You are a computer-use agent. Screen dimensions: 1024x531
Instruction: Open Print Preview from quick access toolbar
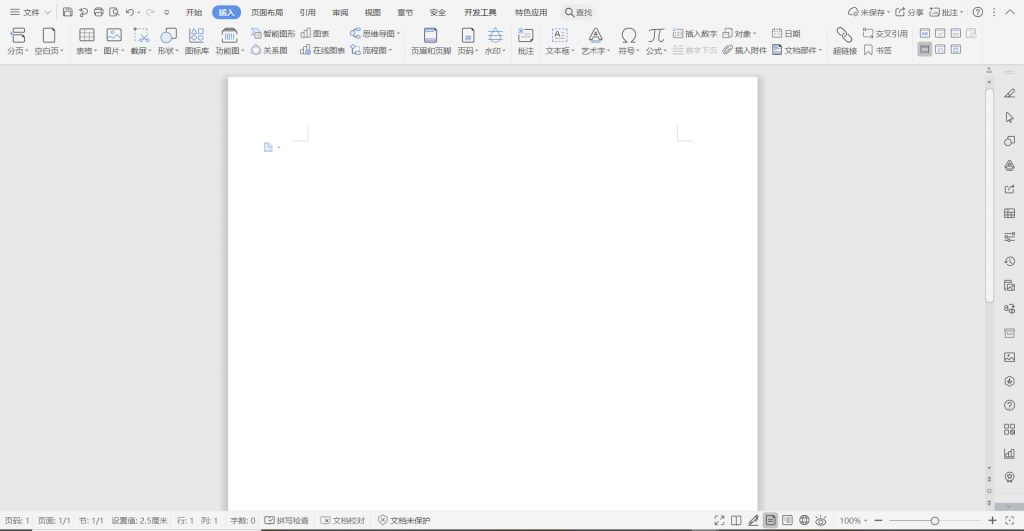[x=114, y=12]
